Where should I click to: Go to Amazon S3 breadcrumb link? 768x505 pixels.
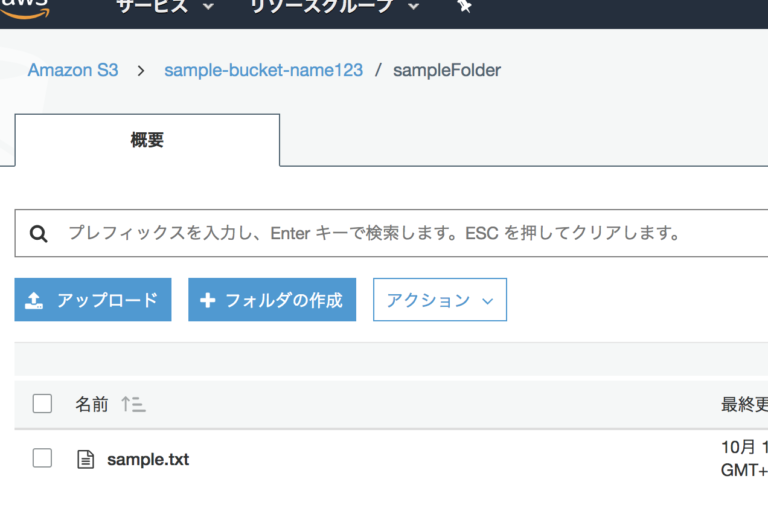click(x=72, y=70)
